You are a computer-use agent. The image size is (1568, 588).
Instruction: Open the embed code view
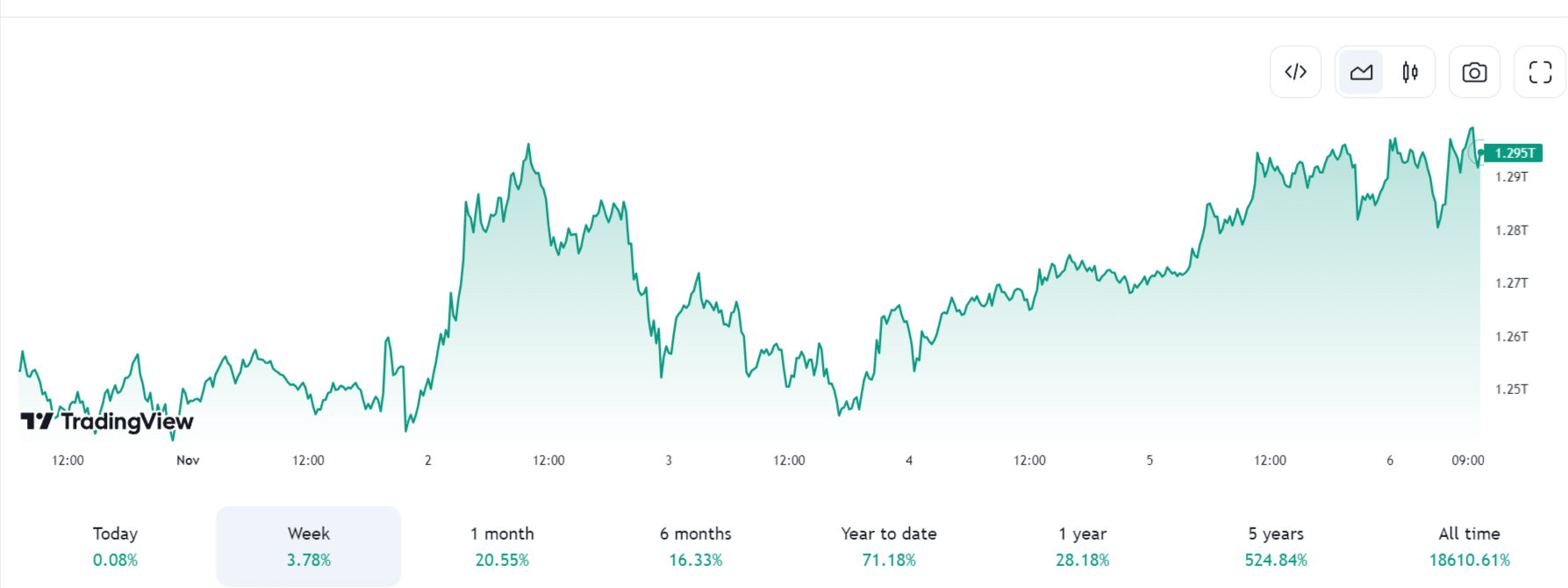(x=1296, y=71)
